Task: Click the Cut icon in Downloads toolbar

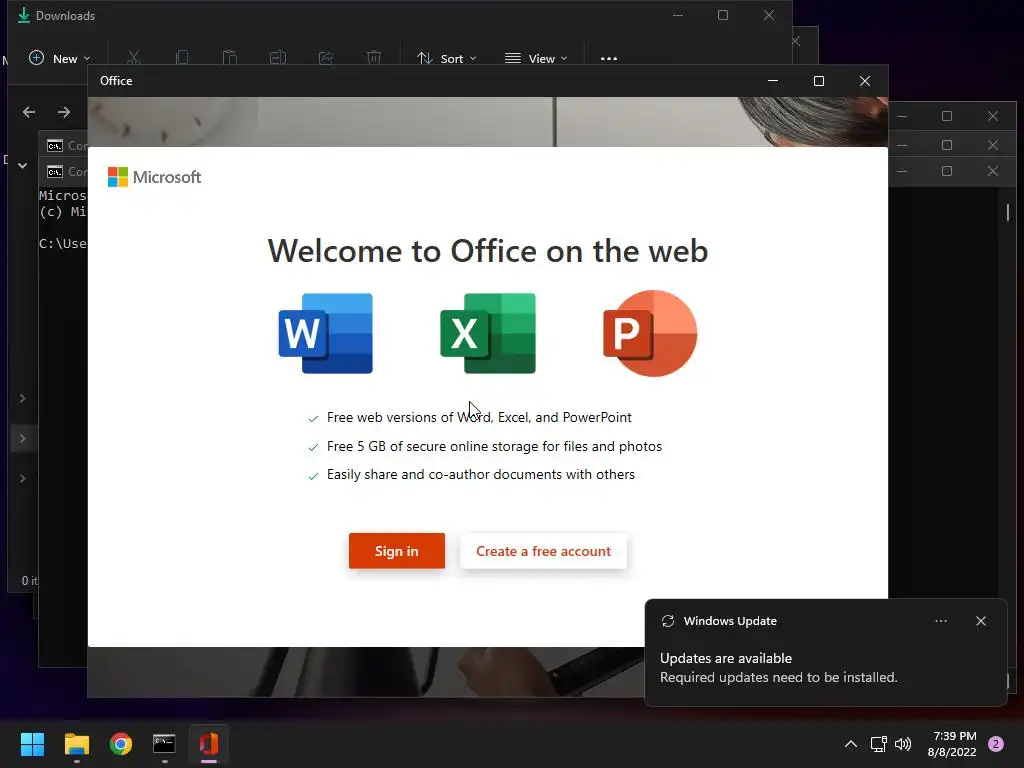Action: pyautogui.click(x=134, y=58)
